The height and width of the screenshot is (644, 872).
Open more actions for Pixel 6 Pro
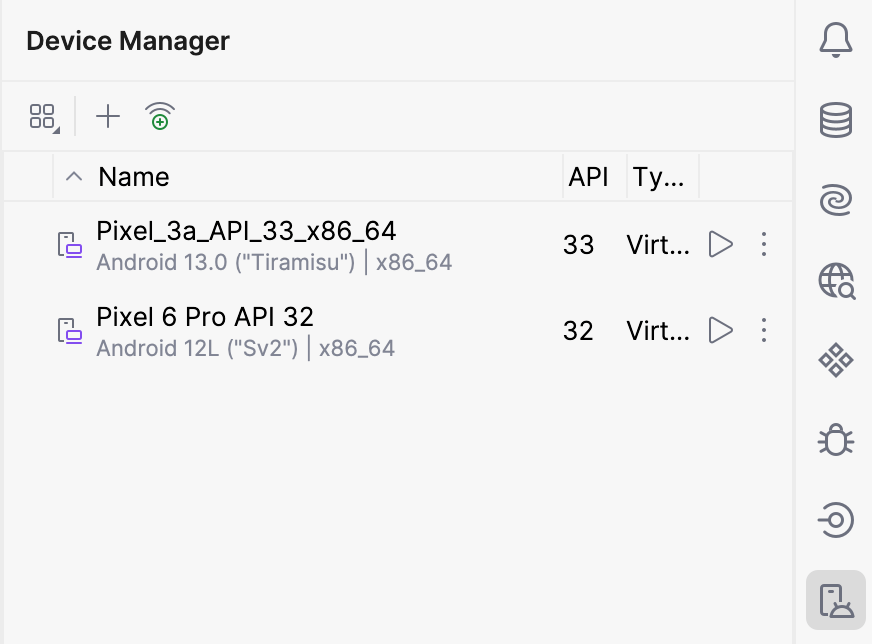[x=764, y=330]
